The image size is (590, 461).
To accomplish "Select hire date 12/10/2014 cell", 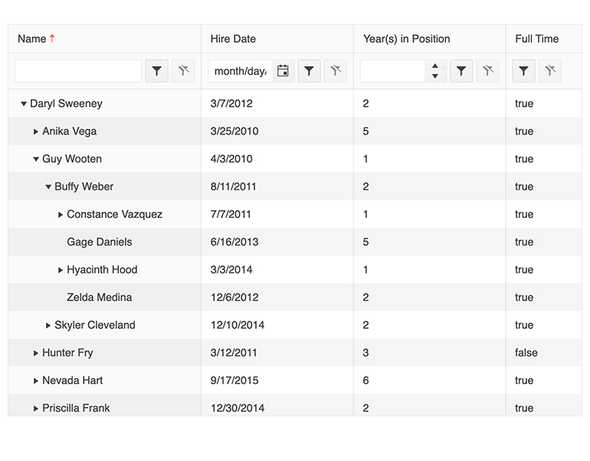I will [x=277, y=325].
